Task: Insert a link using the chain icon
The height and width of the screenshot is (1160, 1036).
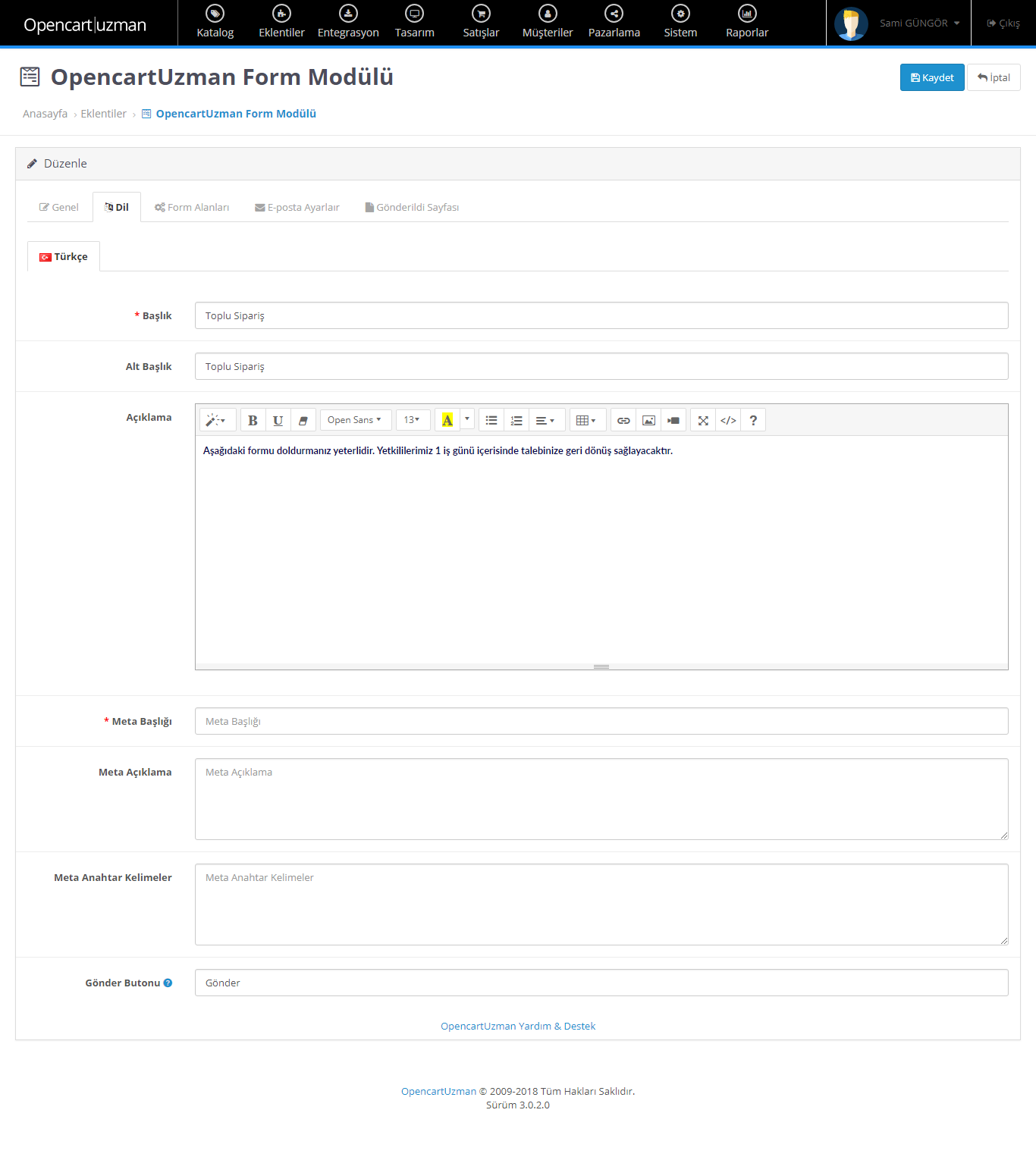Action: tap(623, 420)
